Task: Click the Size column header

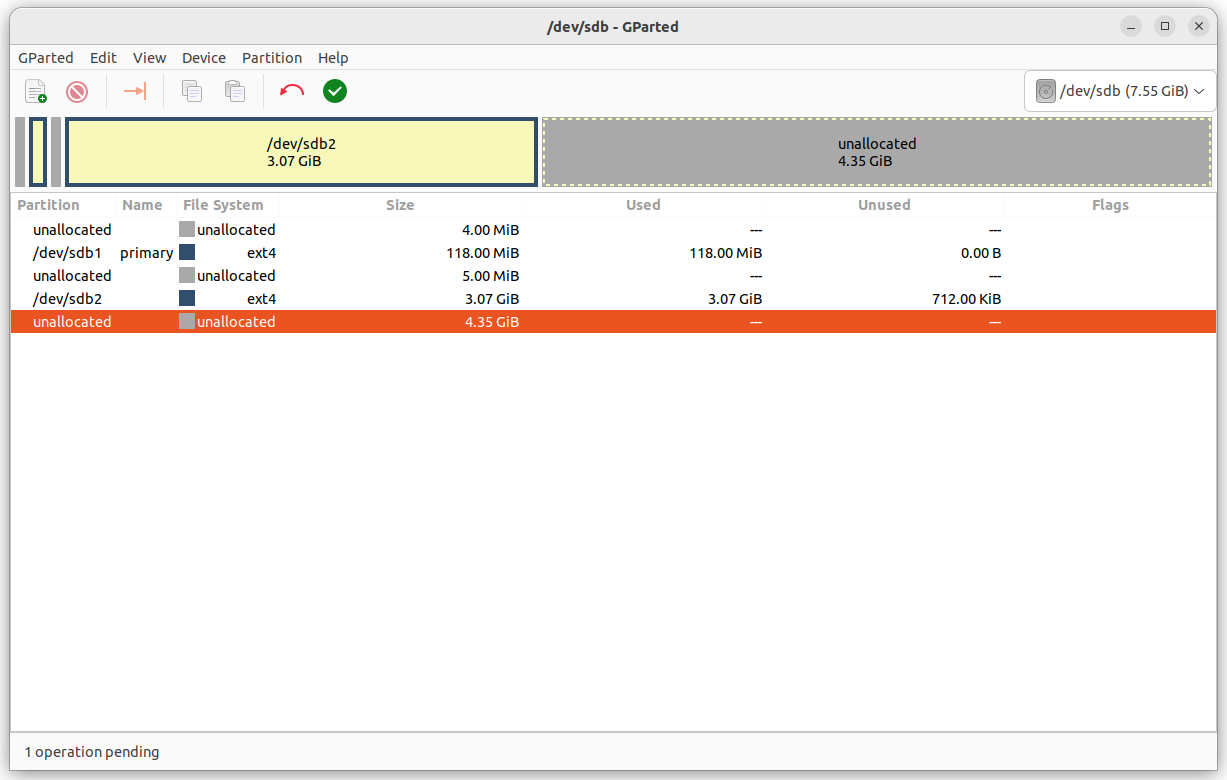Action: coord(399,205)
